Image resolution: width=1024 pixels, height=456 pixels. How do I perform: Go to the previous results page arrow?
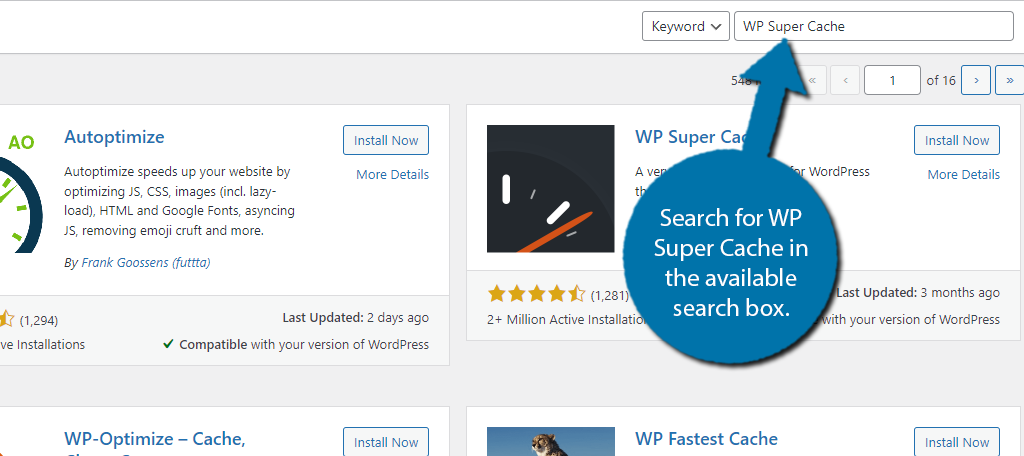pos(846,80)
